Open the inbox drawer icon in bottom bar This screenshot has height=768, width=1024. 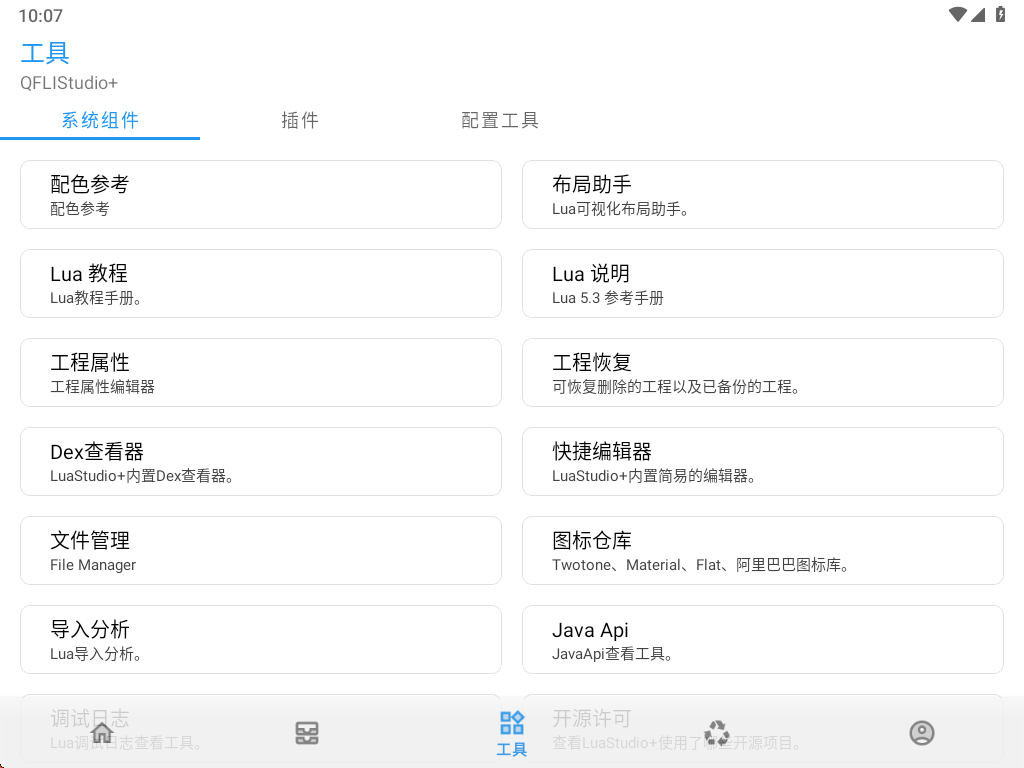[x=307, y=733]
